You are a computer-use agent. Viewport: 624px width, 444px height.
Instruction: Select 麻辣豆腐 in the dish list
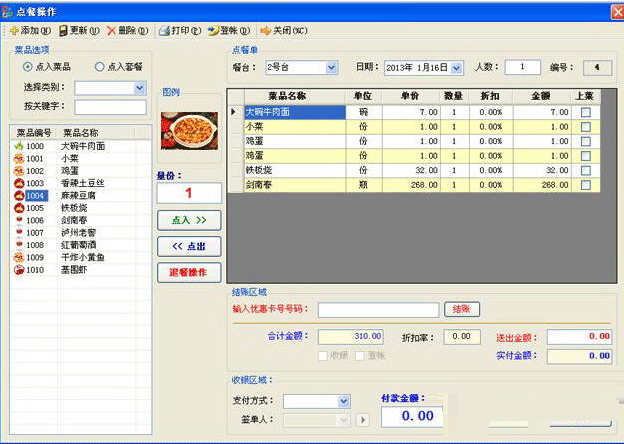pyautogui.click(x=78, y=195)
